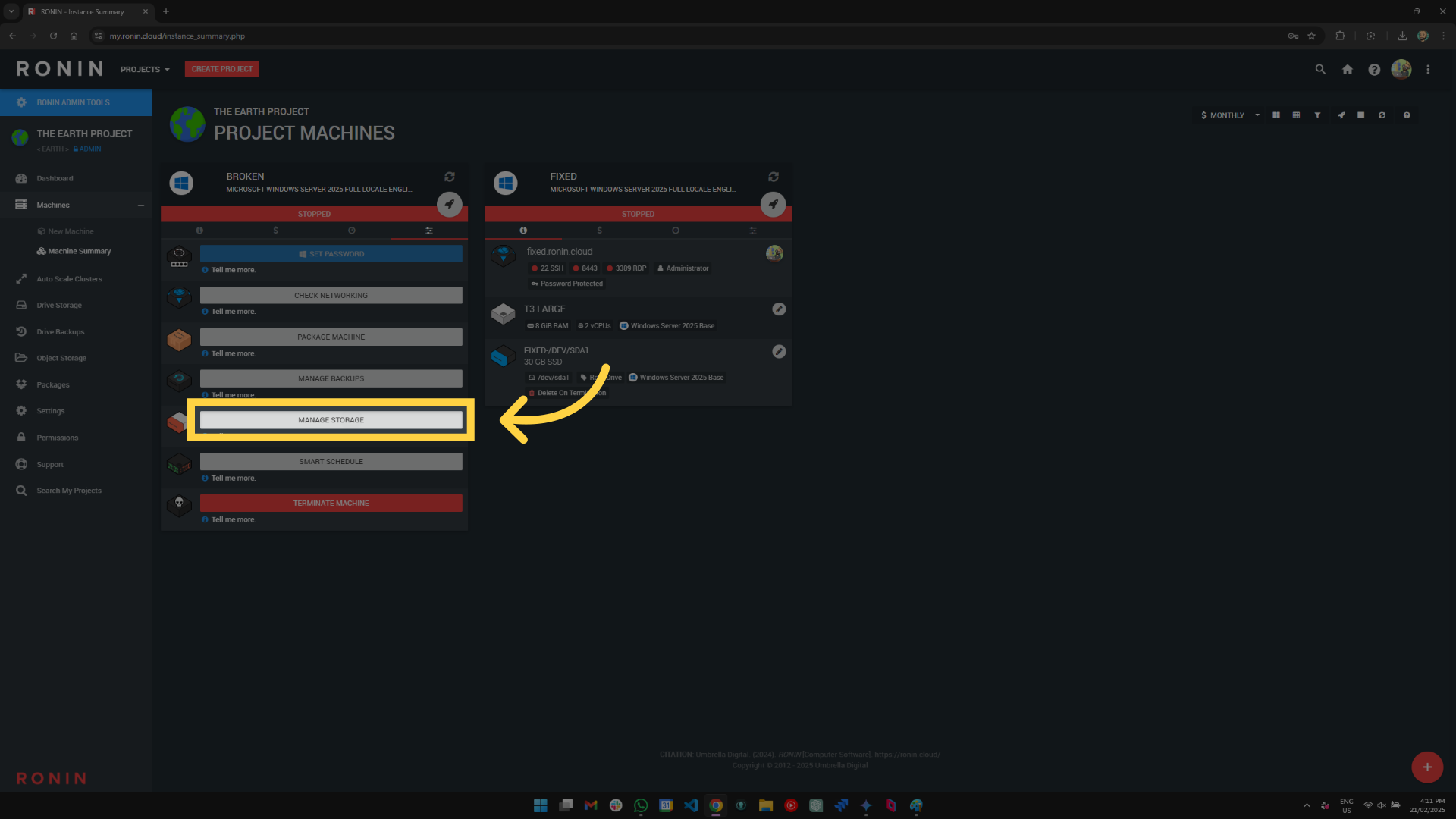Click the CHECK NETWORKING button
The height and width of the screenshot is (819, 1456).
[331, 296]
